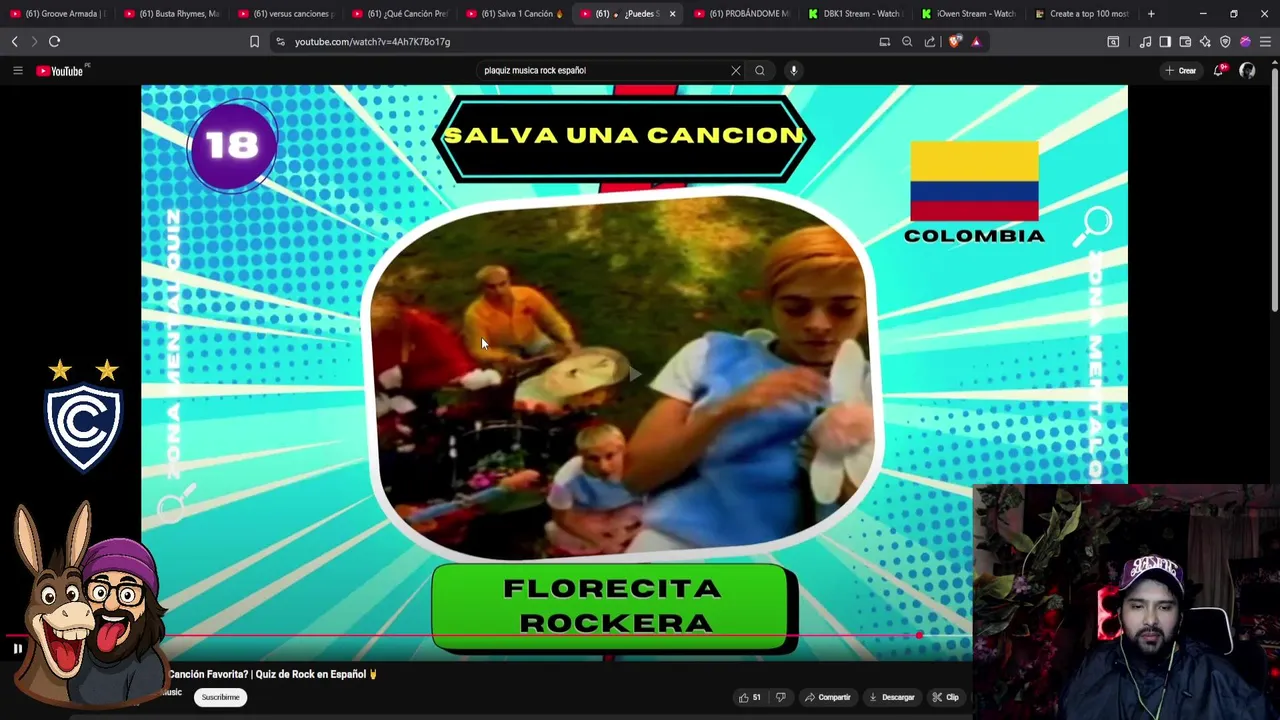Click the Compartir share button

coord(827,697)
